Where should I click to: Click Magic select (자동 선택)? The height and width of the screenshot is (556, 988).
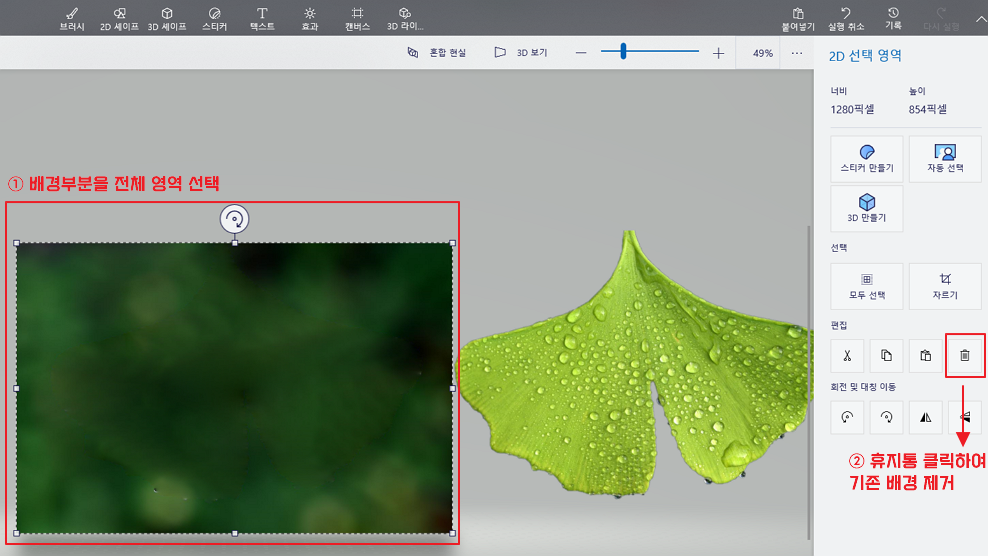[945, 159]
